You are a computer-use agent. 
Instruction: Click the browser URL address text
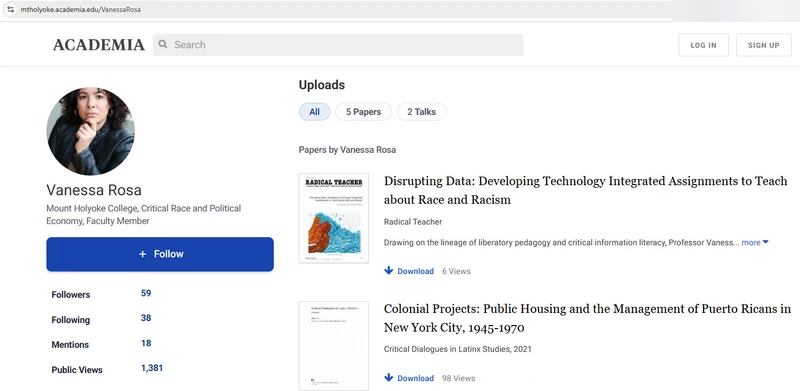(x=81, y=10)
